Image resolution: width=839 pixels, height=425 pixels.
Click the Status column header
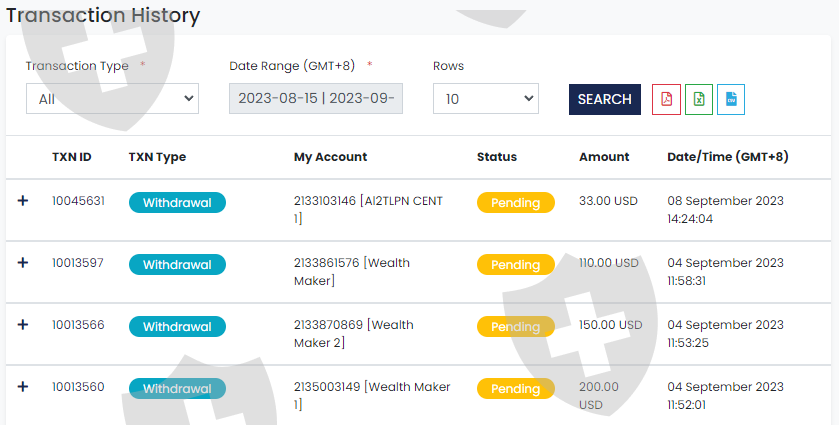[497, 157]
